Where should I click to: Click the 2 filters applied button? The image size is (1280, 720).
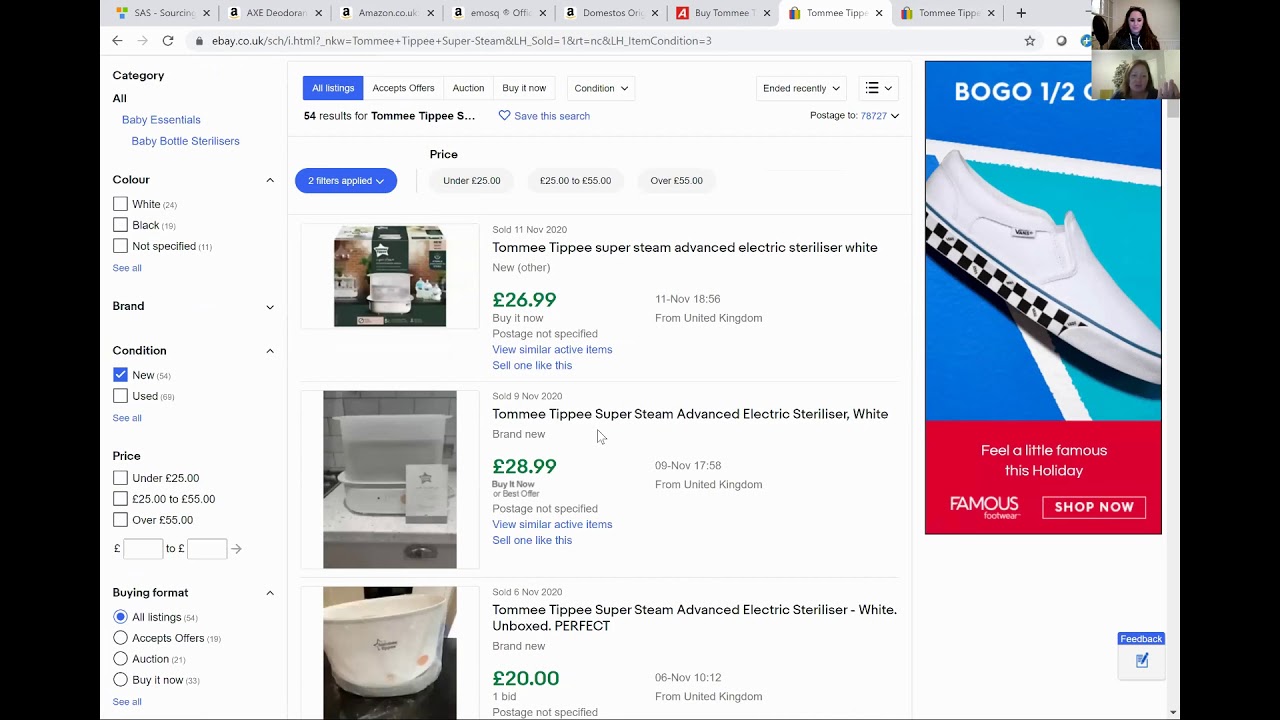[346, 181]
